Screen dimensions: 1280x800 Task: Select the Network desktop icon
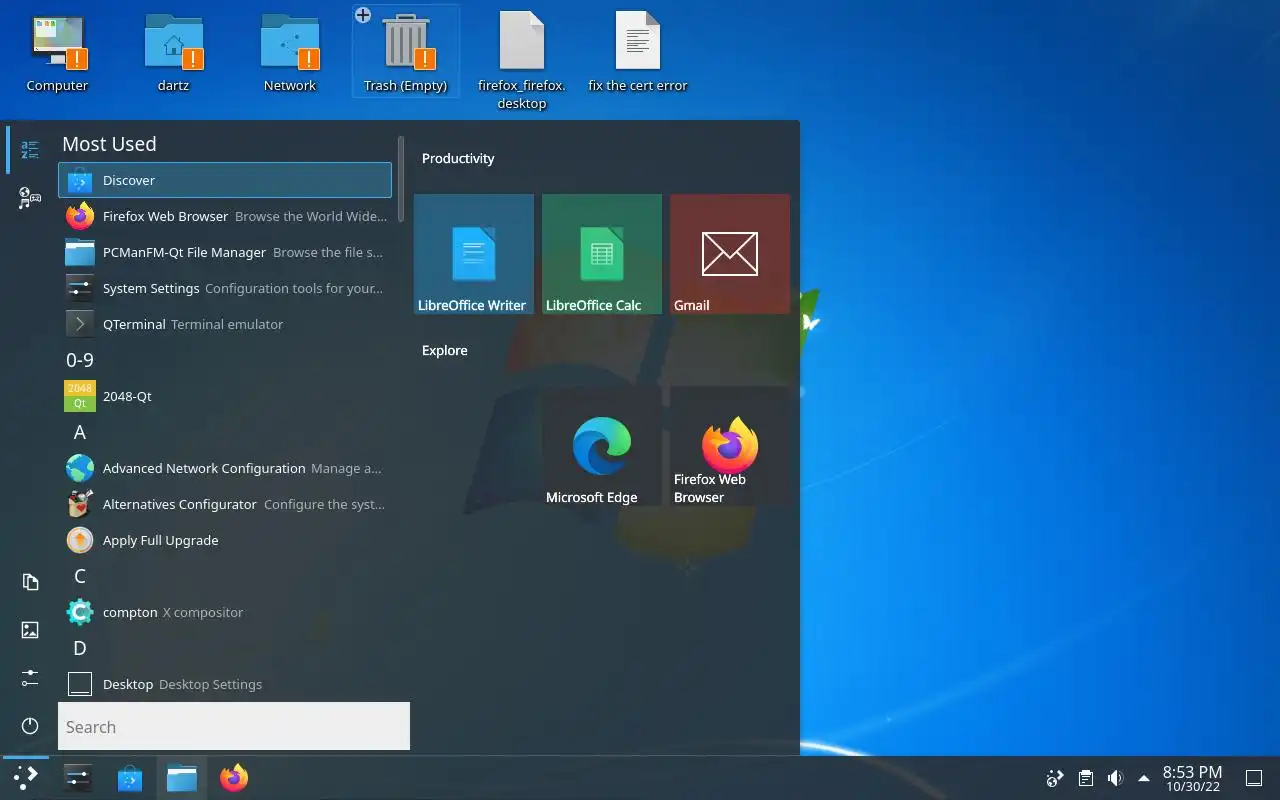click(290, 52)
